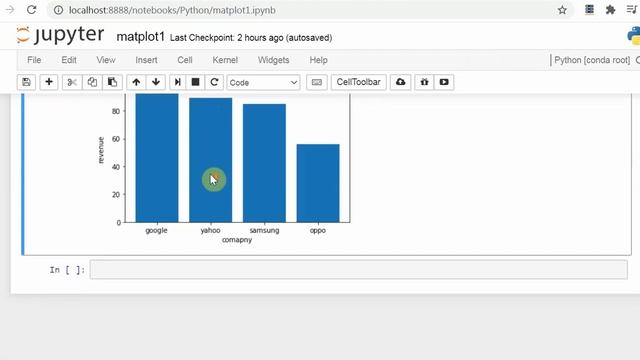Click the oppo bar in the chart
Viewport: 640px width, 360px height.
click(318, 183)
